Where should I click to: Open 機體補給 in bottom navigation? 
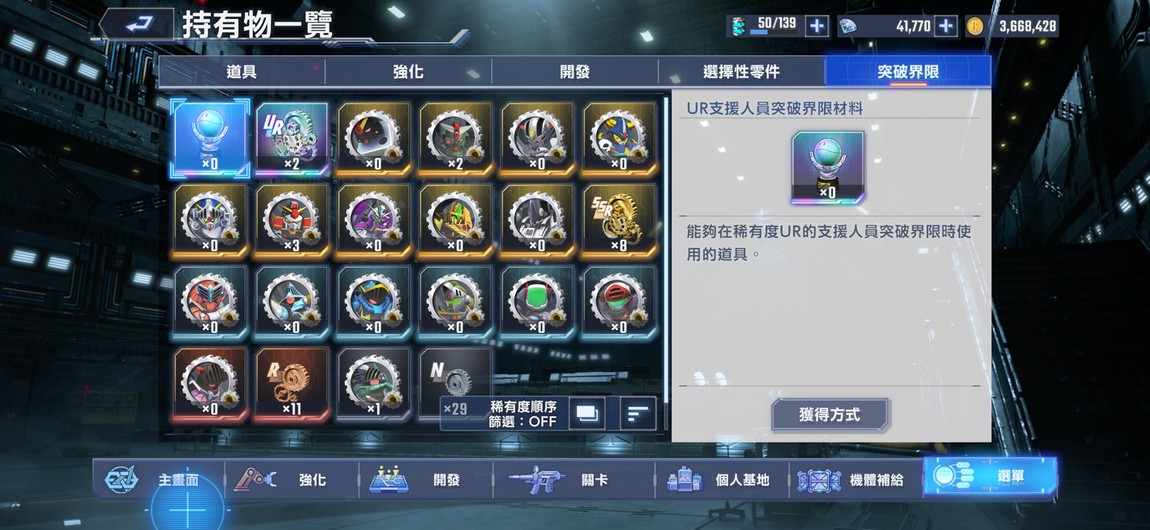[x=856, y=480]
